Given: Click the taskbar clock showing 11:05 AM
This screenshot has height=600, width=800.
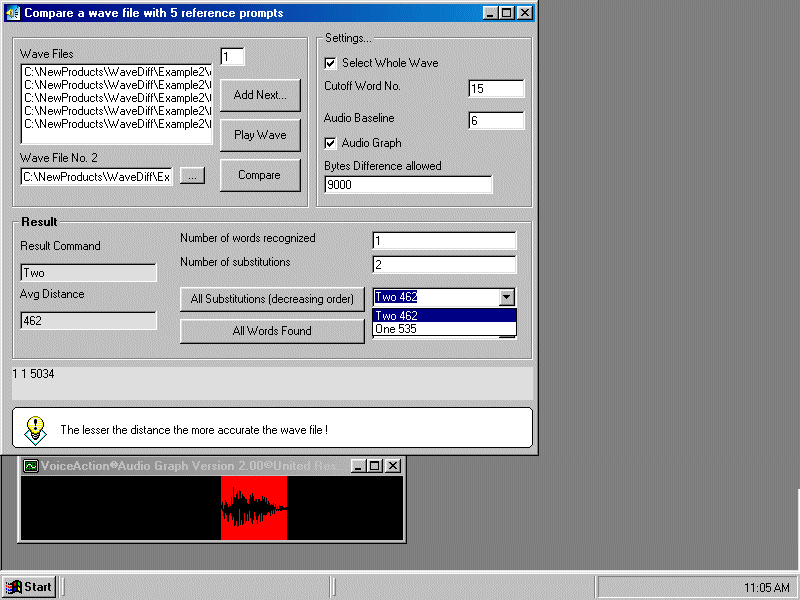Looking at the screenshot, I should coord(766,588).
